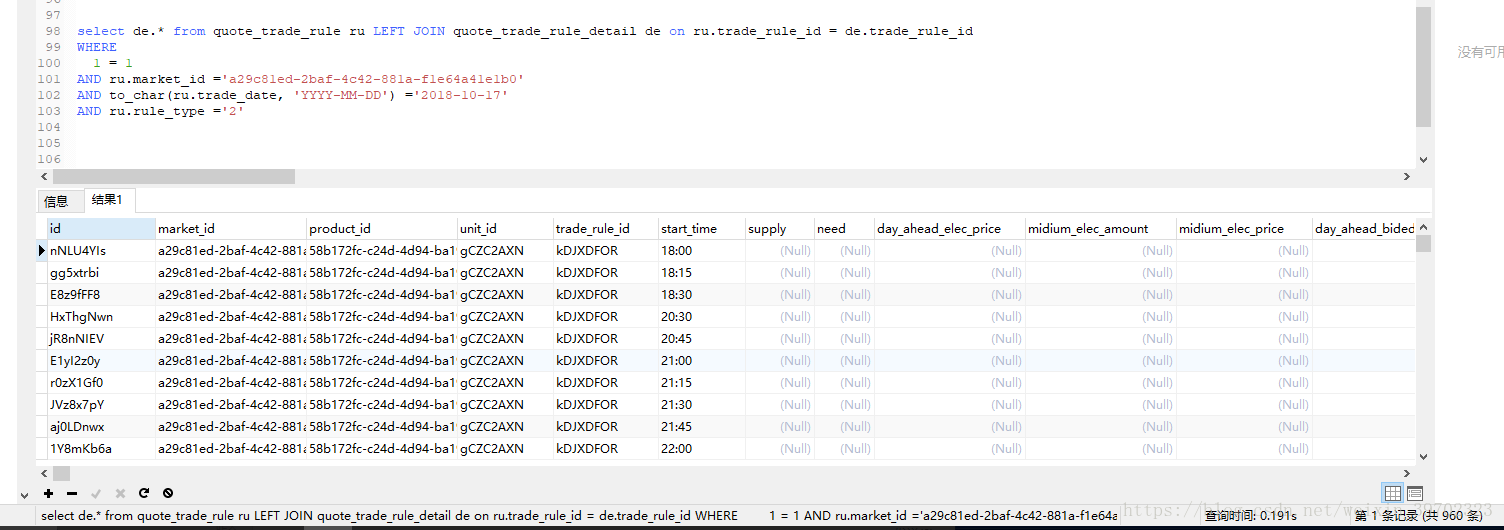1504x530 pixels.
Task: Switch to form view
Action: pyautogui.click(x=1415, y=493)
